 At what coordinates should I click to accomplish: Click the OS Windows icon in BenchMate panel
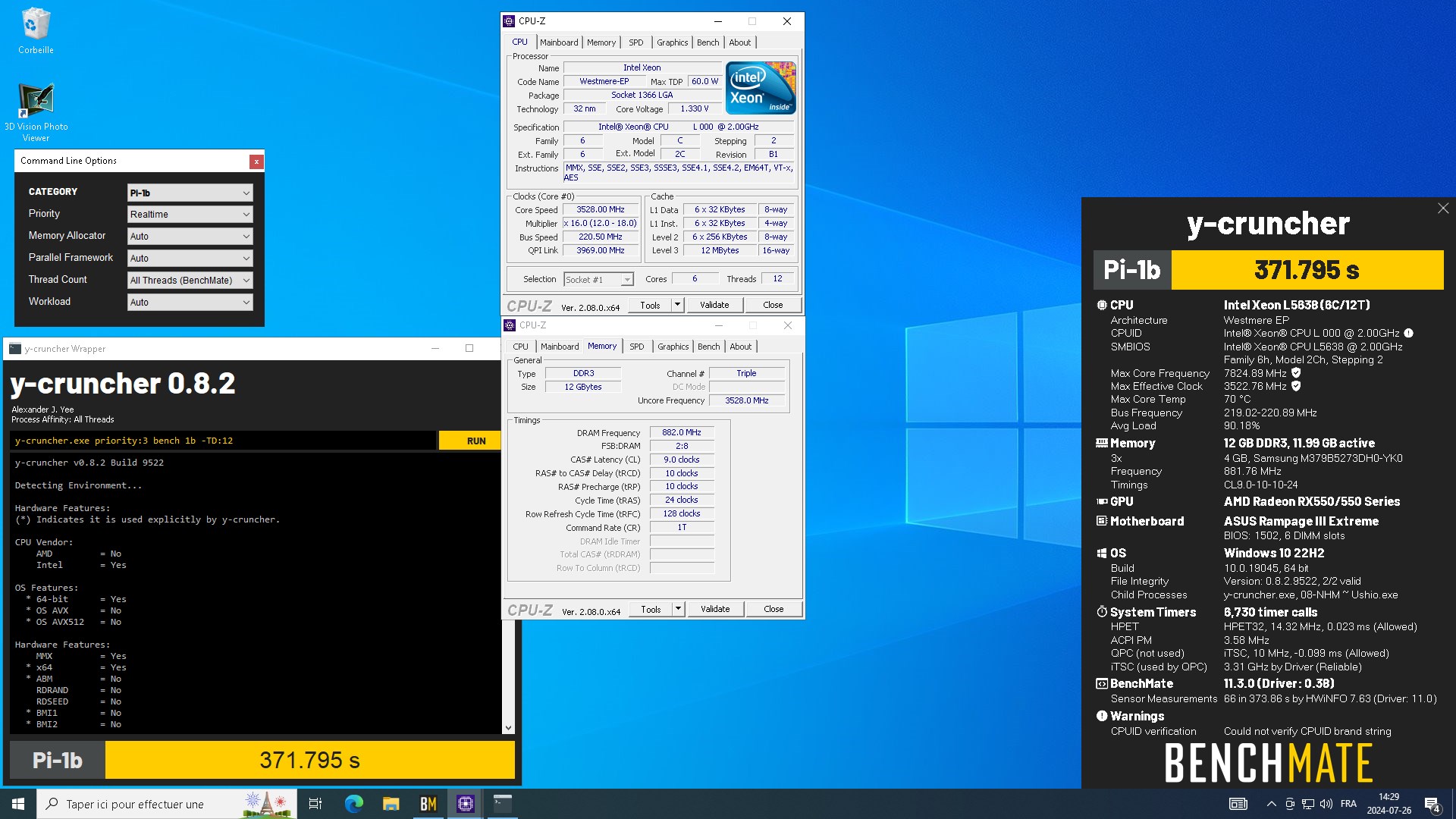point(1102,553)
